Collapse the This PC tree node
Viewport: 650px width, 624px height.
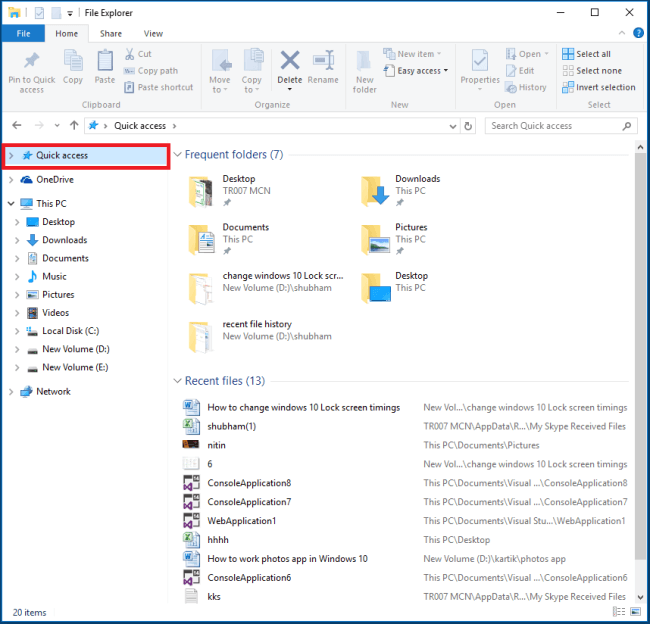click(11, 204)
